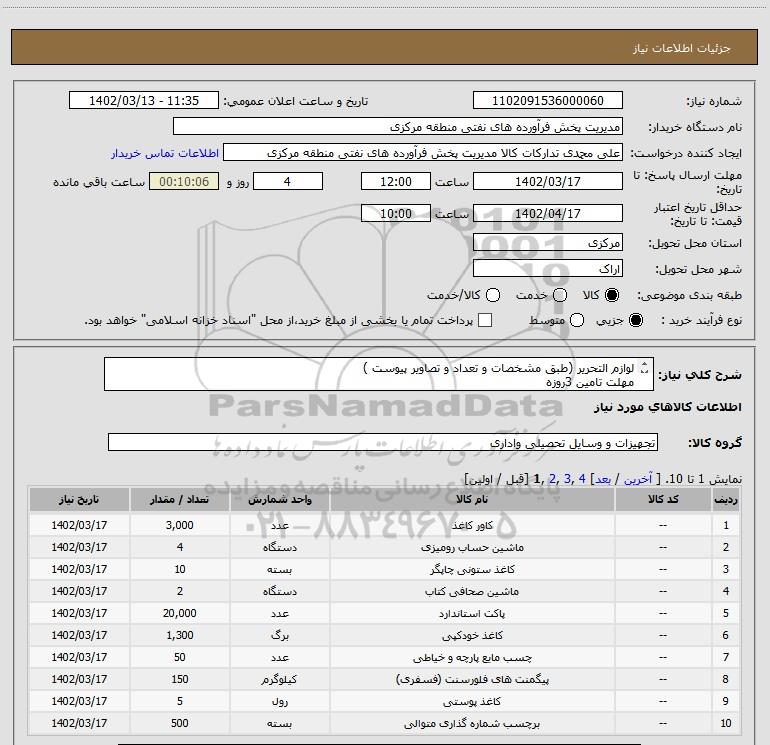This screenshot has height=745, width=770.
Task: Click the 1,300 quantity cell
Action: [180, 635]
